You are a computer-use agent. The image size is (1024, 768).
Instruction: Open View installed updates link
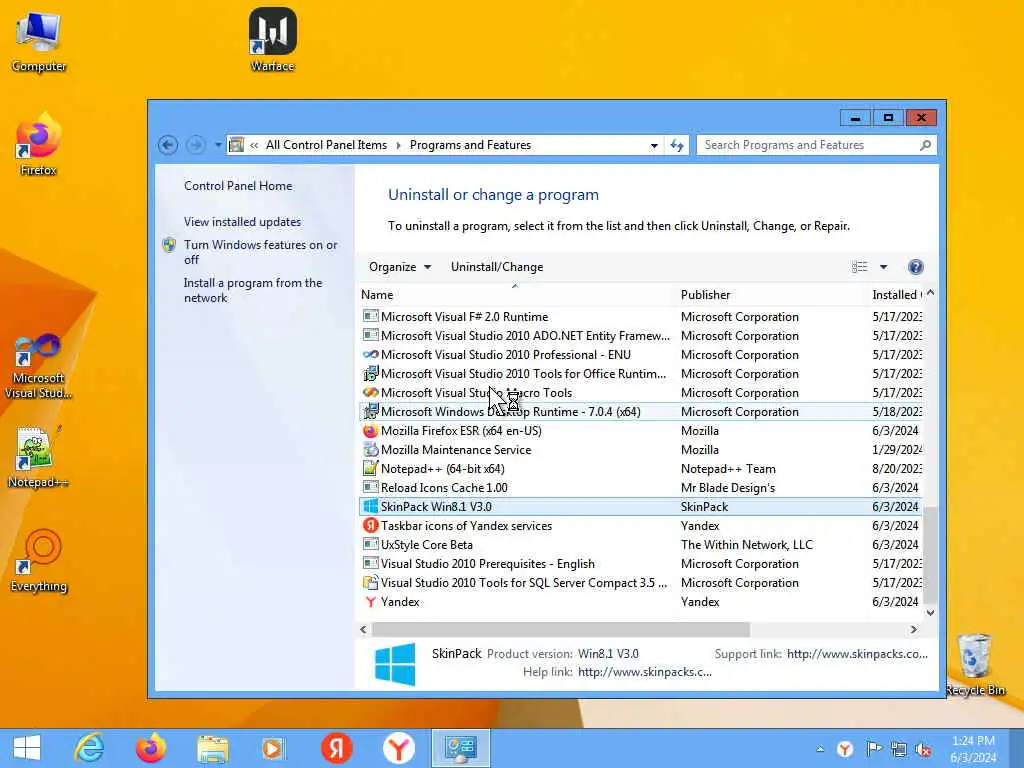(242, 221)
